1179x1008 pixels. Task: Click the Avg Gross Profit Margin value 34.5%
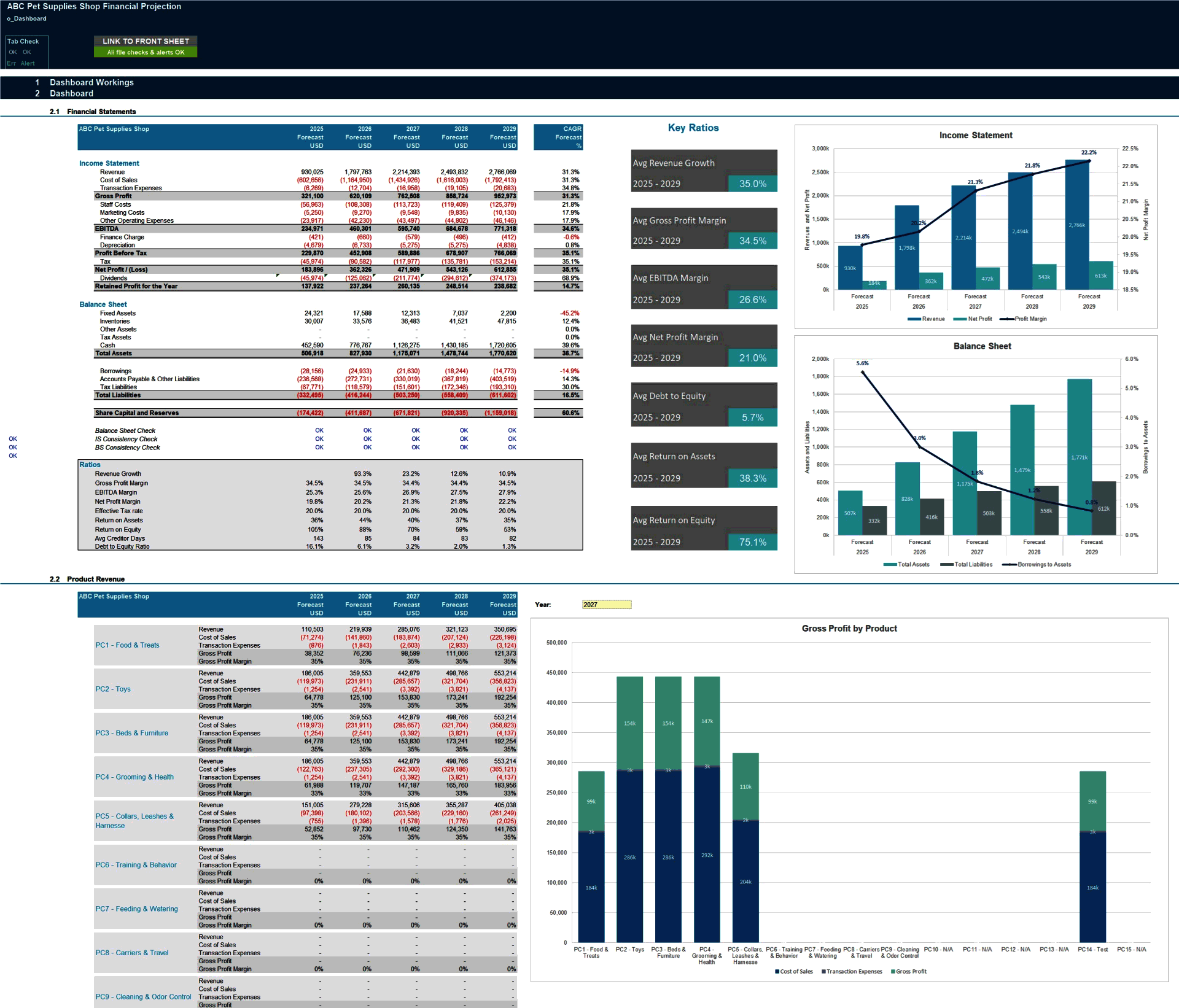pos(753,241)
